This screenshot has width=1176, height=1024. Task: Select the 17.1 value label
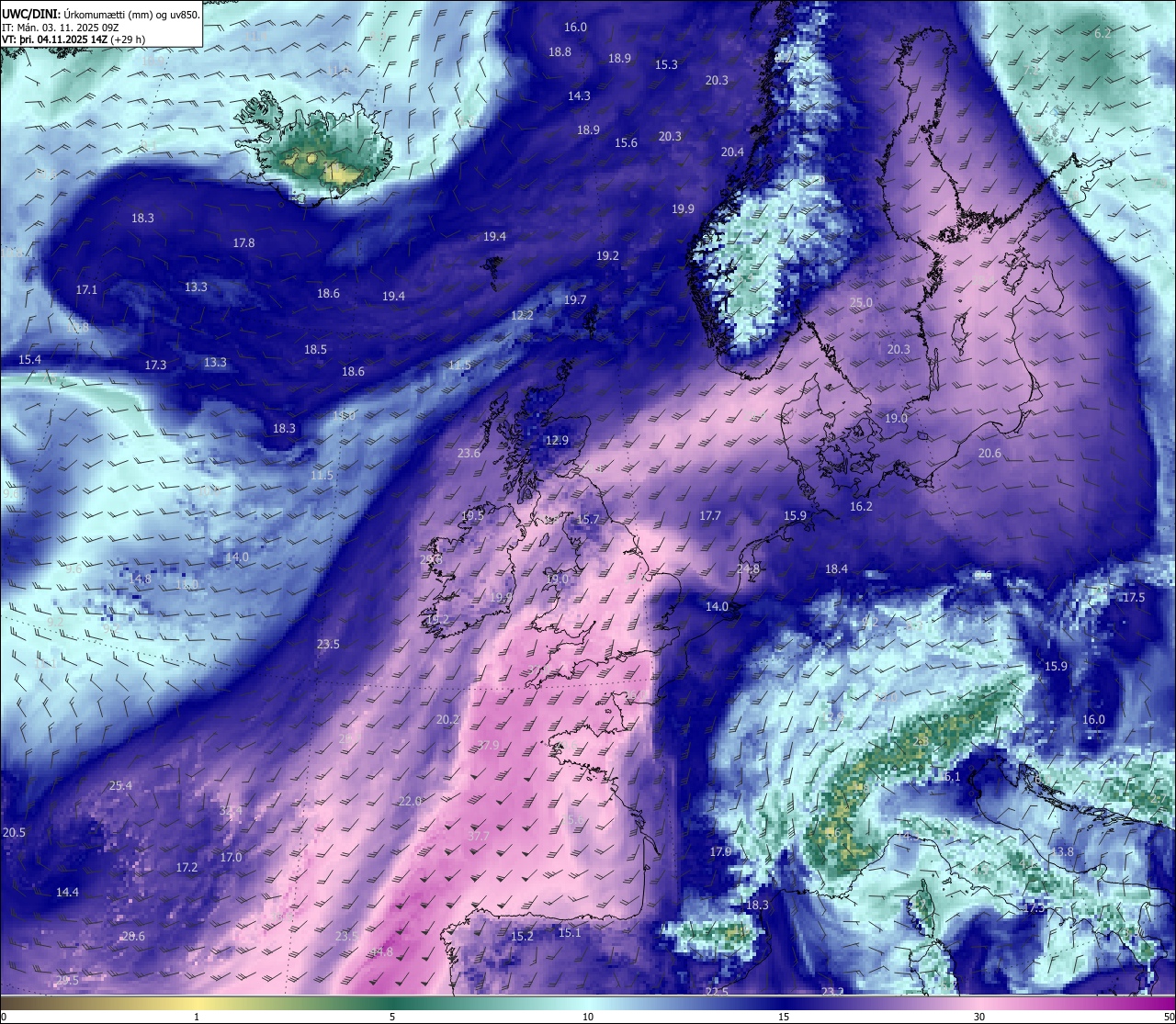click(86, 290)
